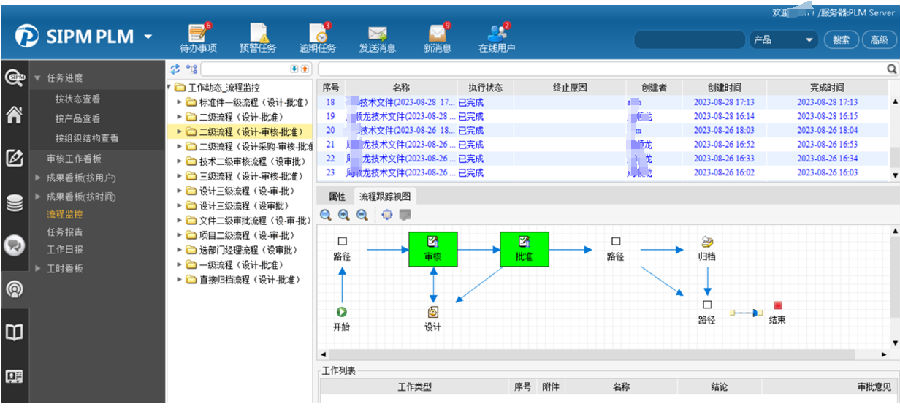Open 工作日报 menu item
Screen dimensions: 900x408
tap(65, 249)
